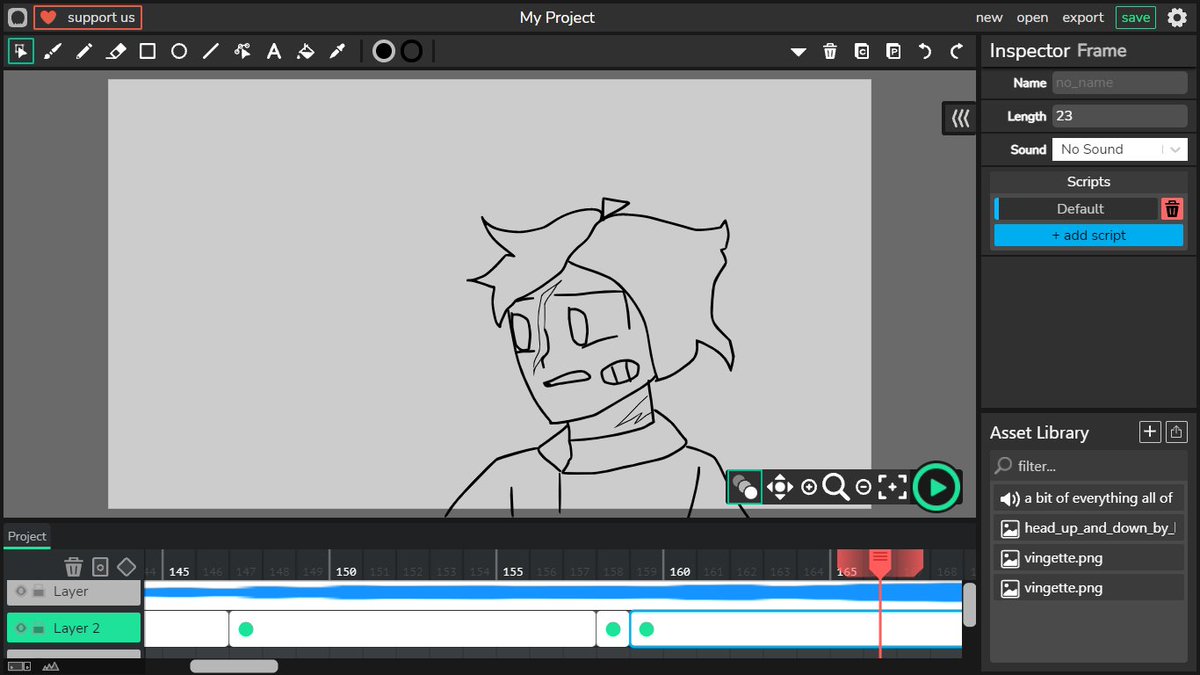Select the 'a bit of everything' sound asset
The image size is (1200, 675).
click(1090, 498)
